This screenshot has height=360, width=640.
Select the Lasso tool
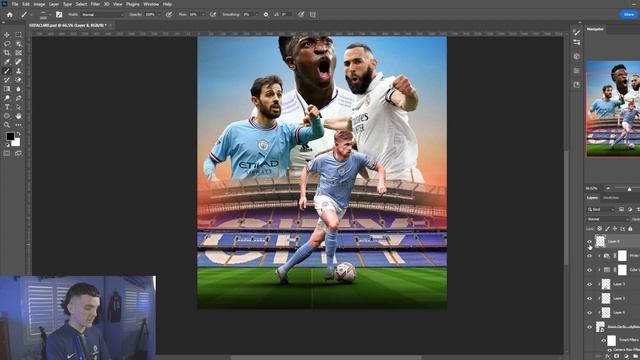pos(7,44)
